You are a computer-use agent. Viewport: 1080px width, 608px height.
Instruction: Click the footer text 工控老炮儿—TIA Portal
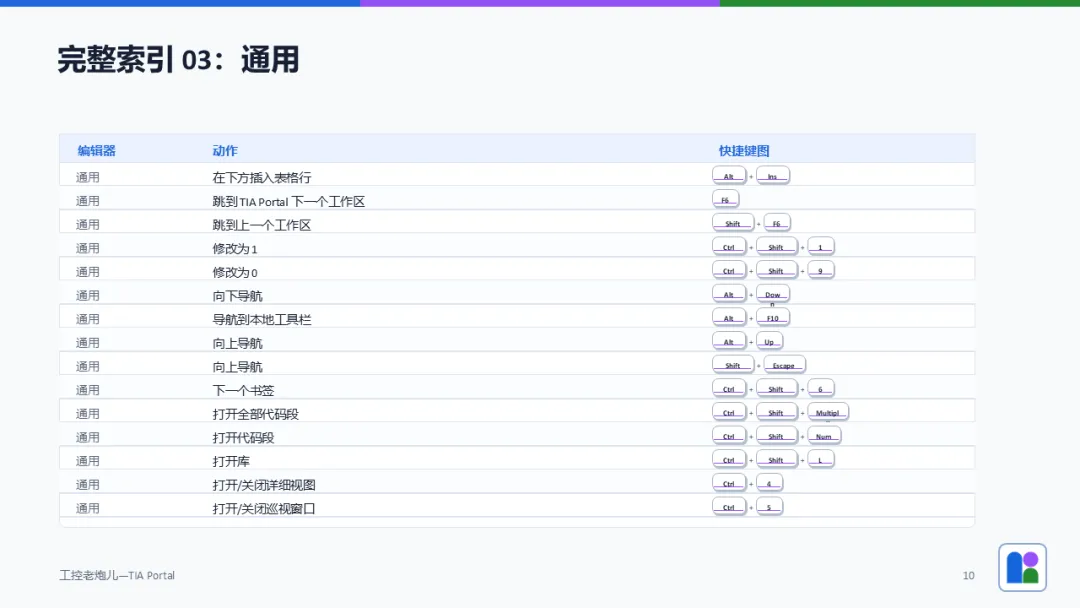[117, 575]
